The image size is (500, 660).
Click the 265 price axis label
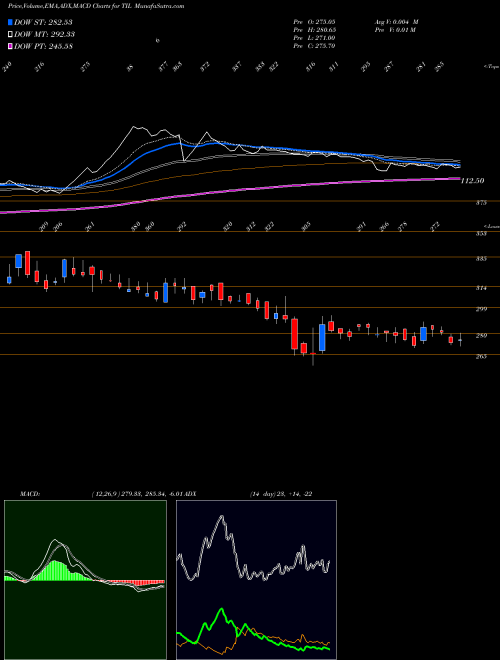(x=482, y=356)
